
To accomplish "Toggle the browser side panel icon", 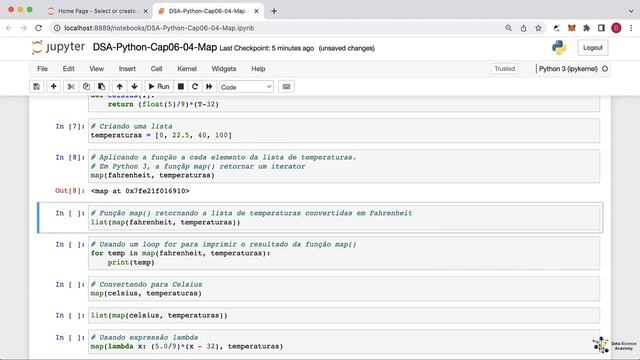I will tap(601, 28).
